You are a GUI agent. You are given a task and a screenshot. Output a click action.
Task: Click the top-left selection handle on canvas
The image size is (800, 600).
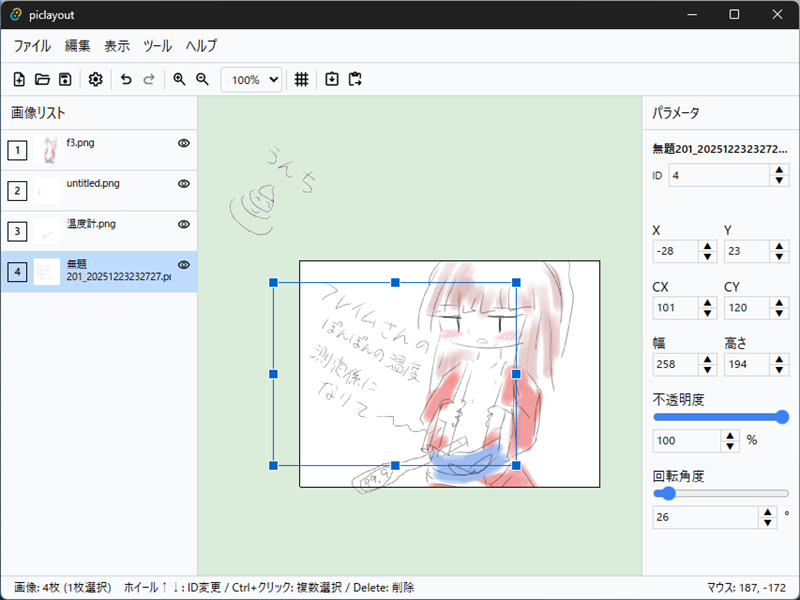click(x=273, y=283)
